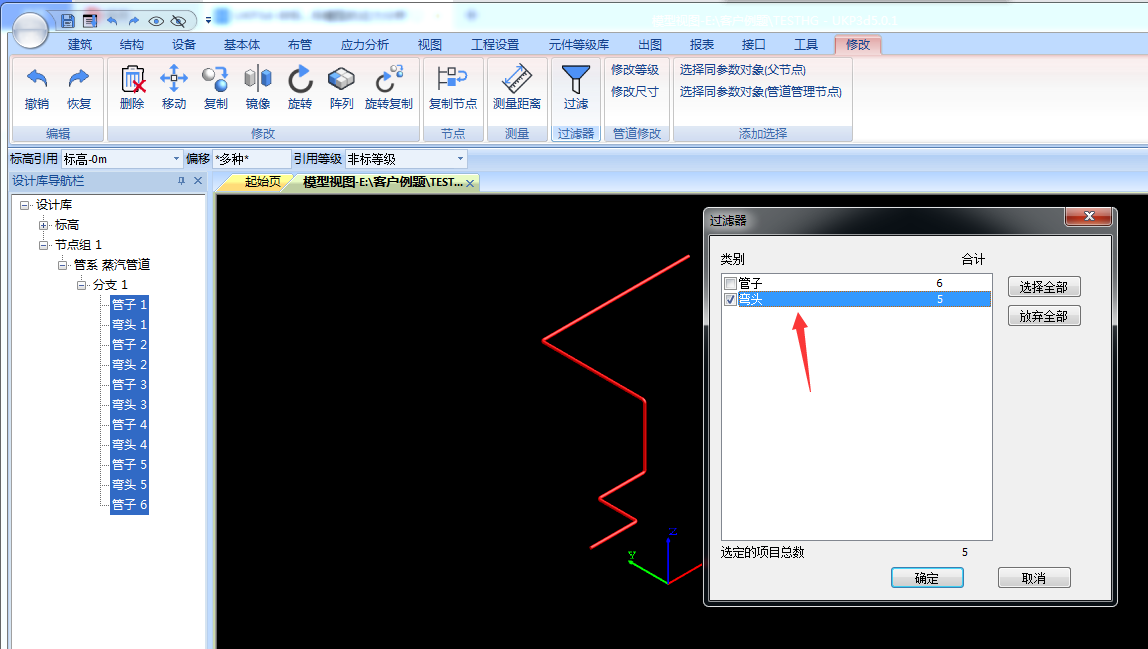Open the 引用等级 grade dropdown
Image resolution: width=1148 pixels, height=649 pixels.
coord(460,159)
